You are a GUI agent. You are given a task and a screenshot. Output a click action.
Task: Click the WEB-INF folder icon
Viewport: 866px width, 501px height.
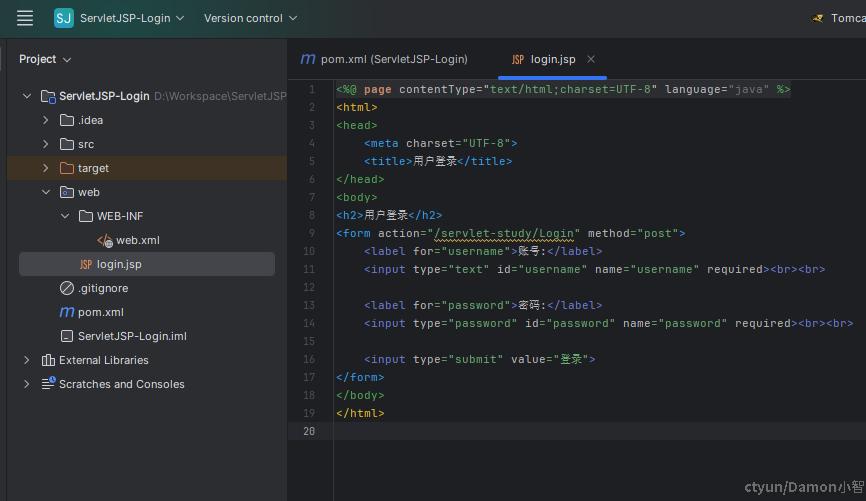click(x=86, y=216)
